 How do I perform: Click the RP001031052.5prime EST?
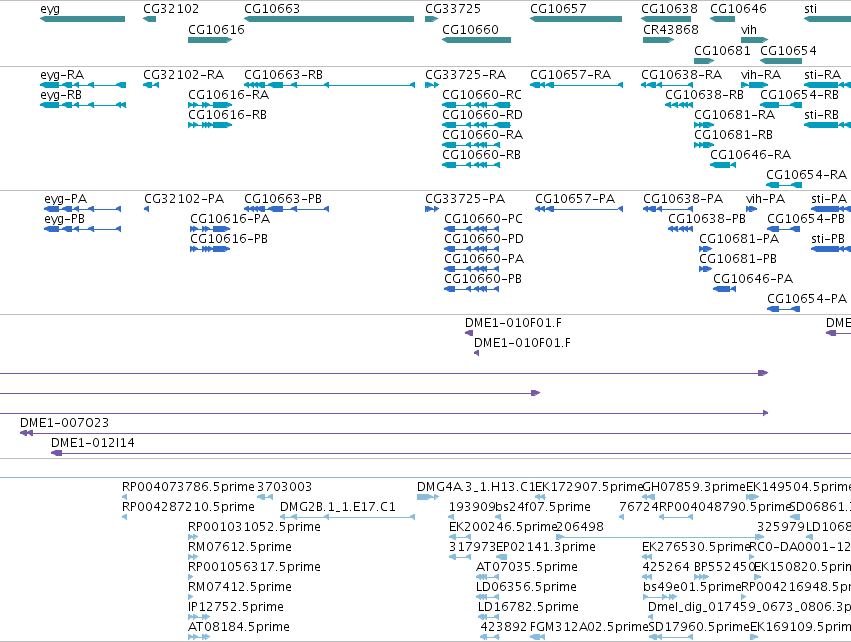[193, 537]
